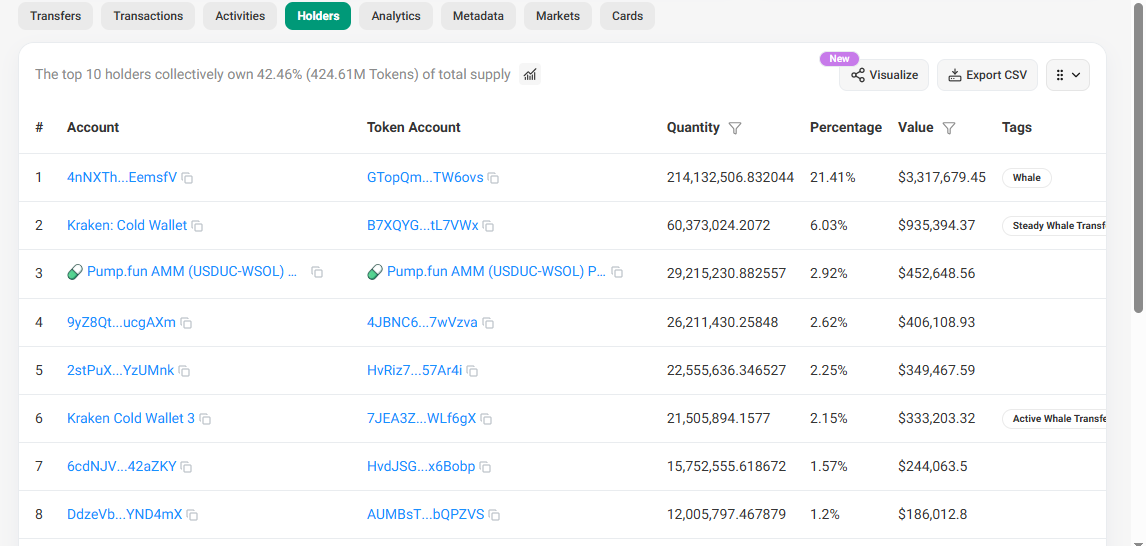Image resolution: width=1146 pixels, height=546 pixels.
Task: Click the Visualize button
Action: click(x=884, y=75)
